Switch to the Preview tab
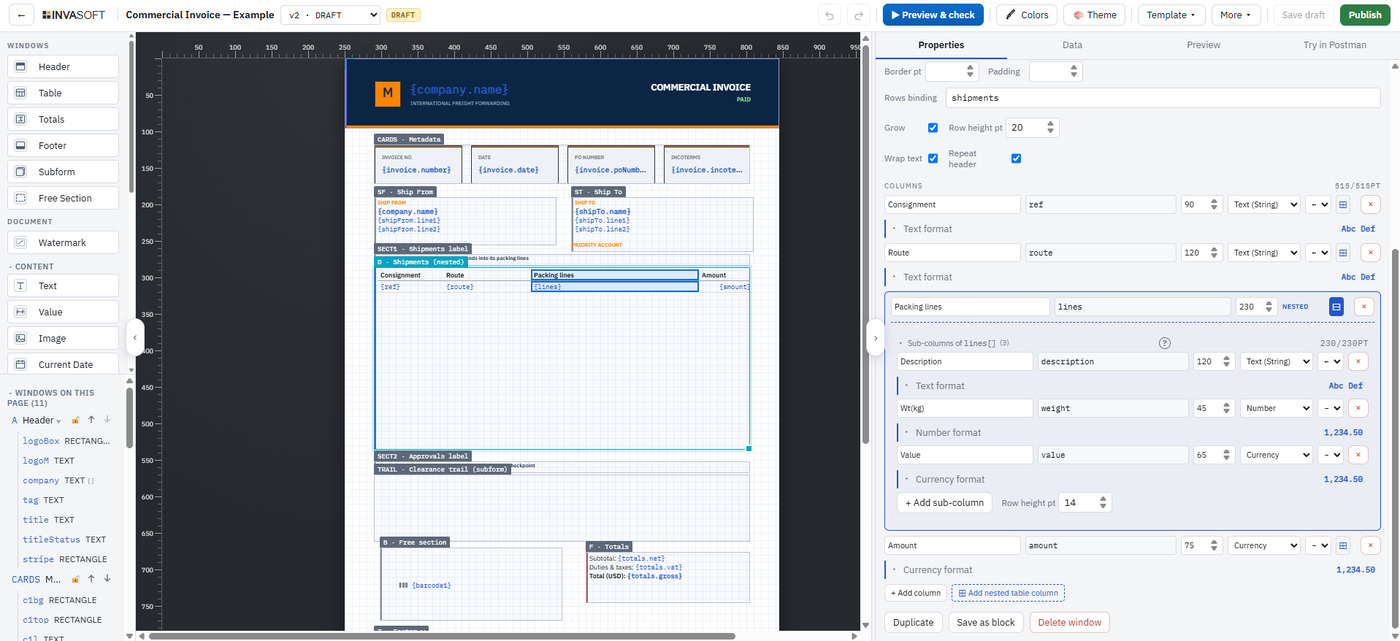 (x=1203, y=45)
